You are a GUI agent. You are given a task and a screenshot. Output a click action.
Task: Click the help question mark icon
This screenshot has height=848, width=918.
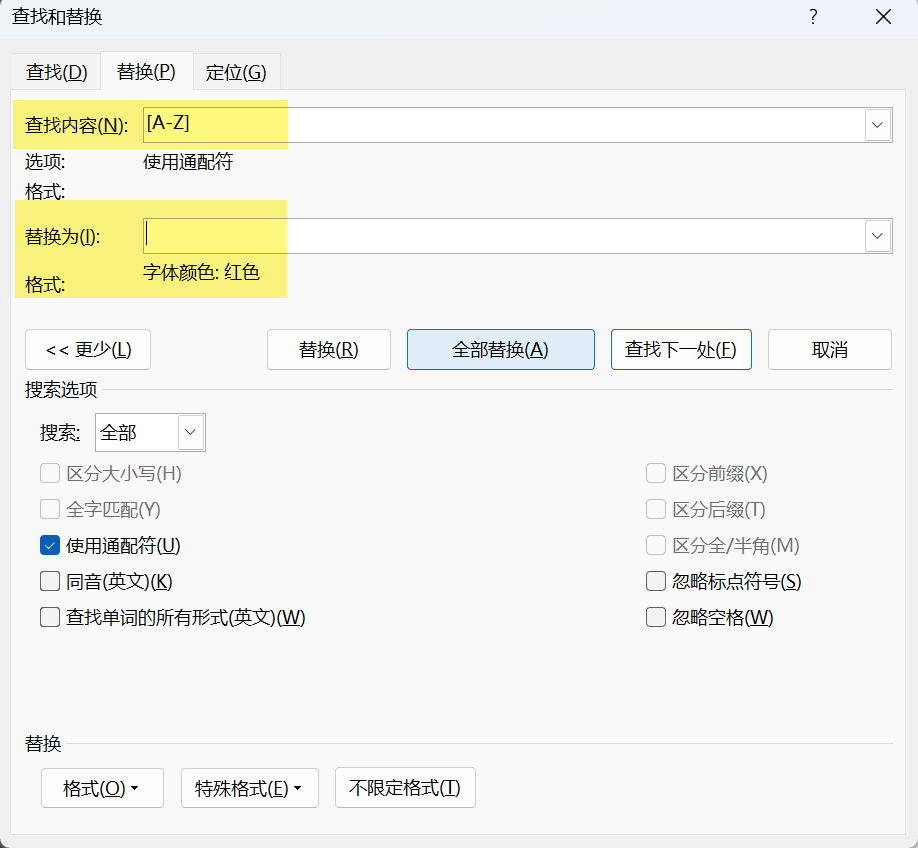coord(813,16)
